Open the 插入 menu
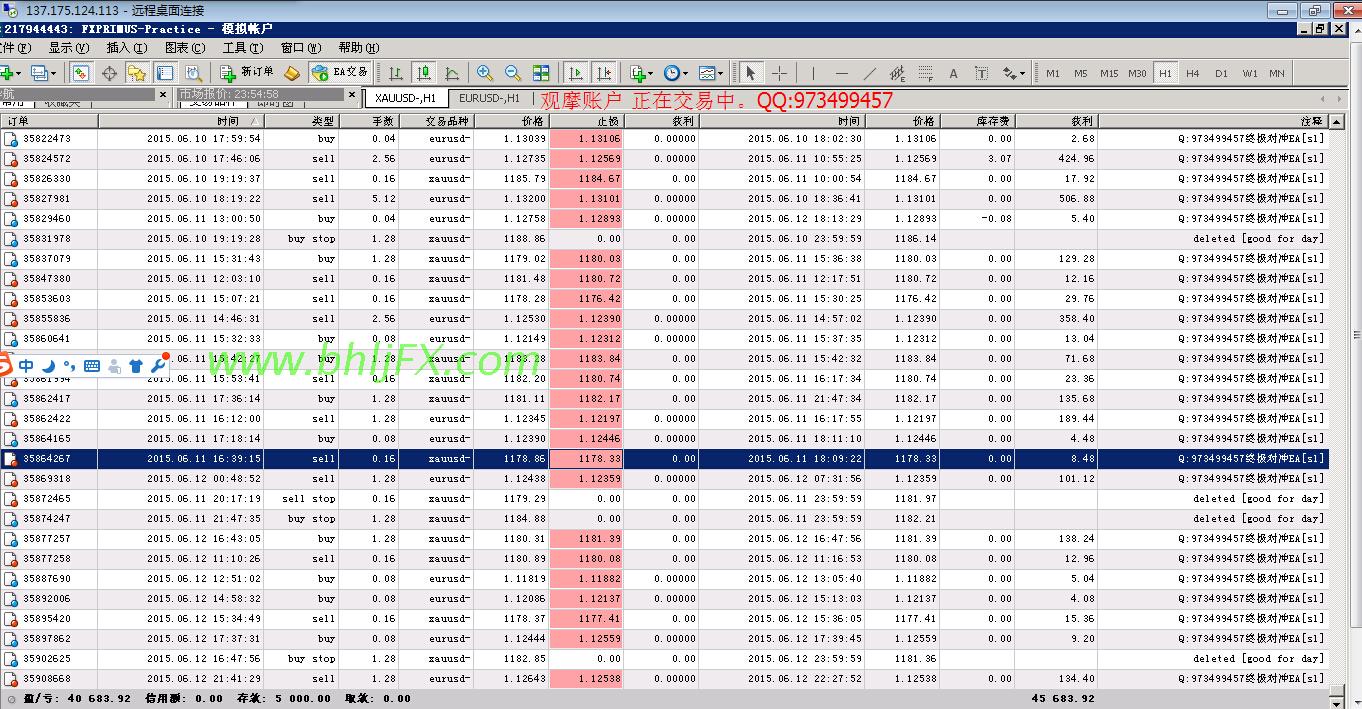This screenshot has width=1362, height=709. [x=126, y=47]
